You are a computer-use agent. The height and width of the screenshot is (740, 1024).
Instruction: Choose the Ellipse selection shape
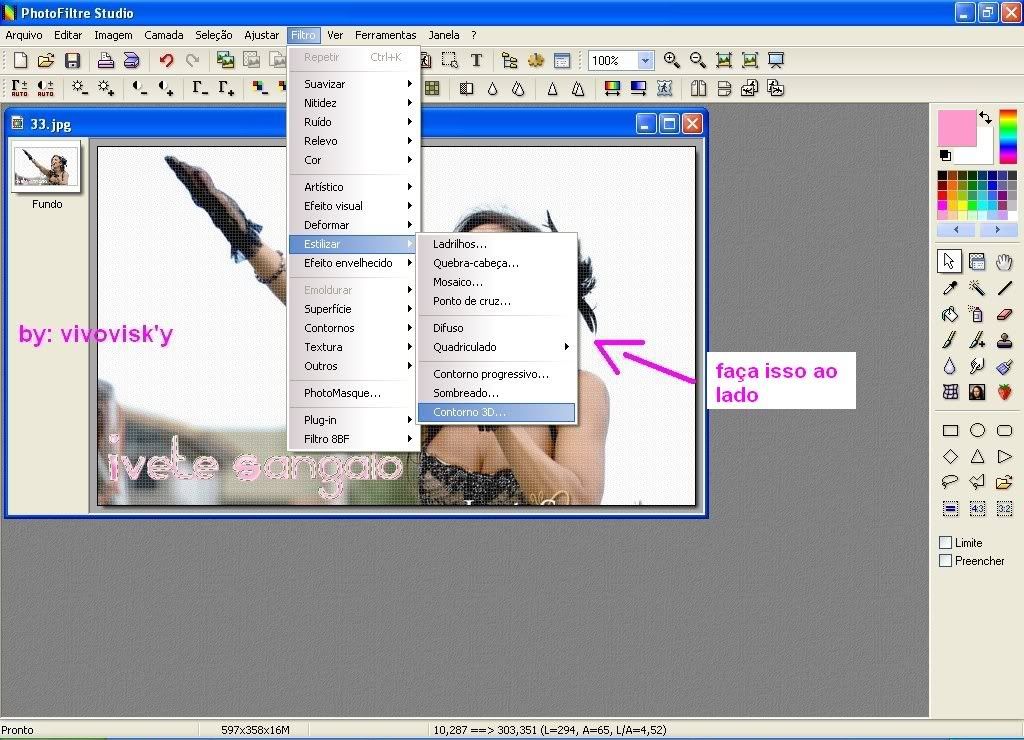(977, 431)
